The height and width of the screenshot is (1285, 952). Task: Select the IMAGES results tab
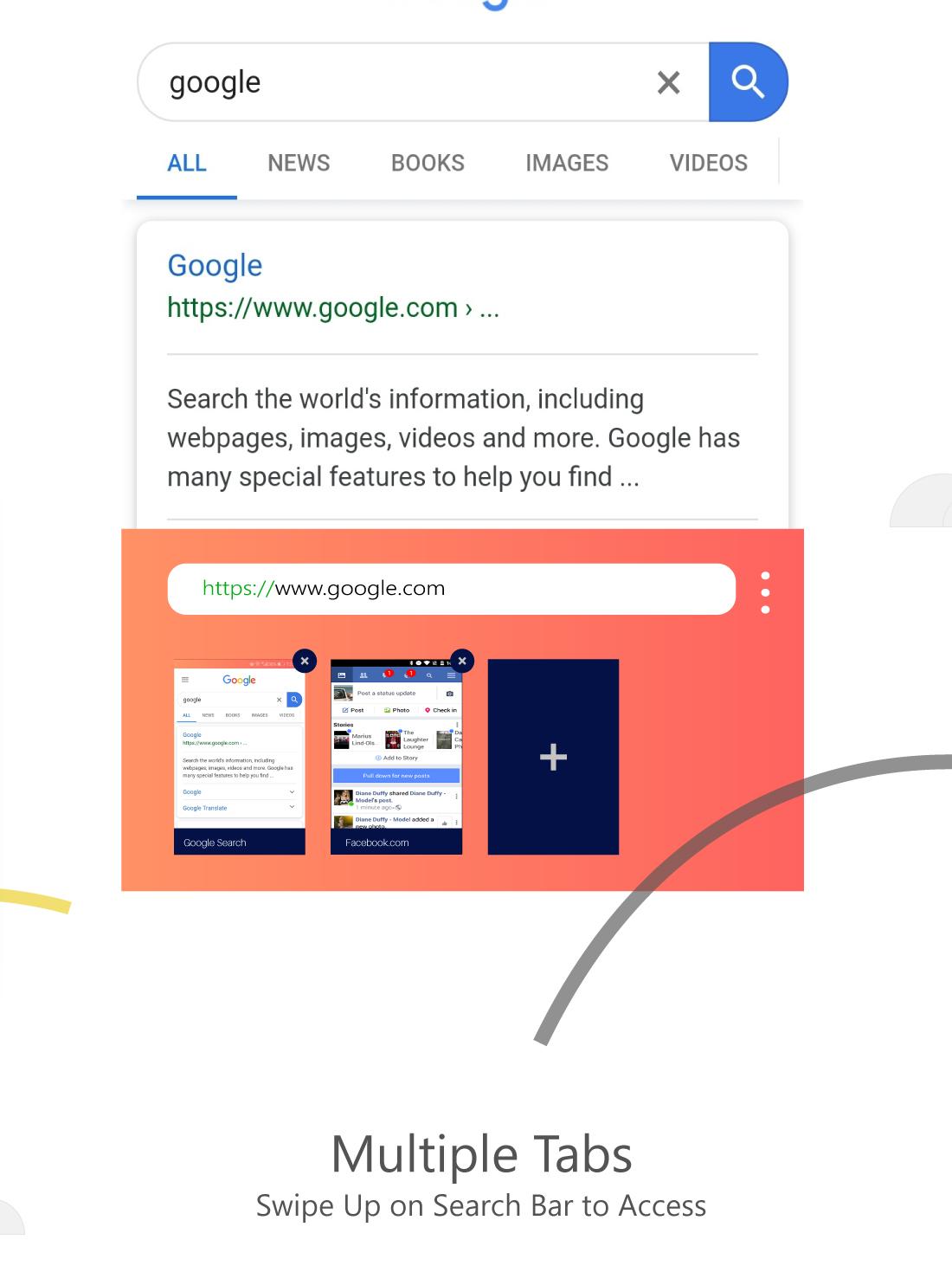(567, 164)
